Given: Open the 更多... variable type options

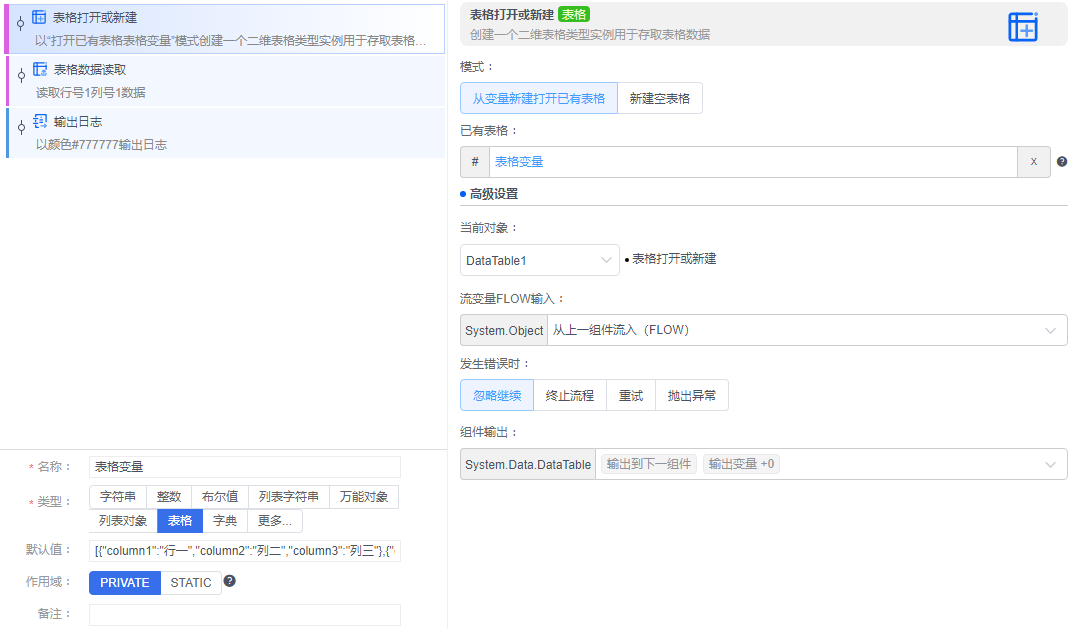Looking at the screenshot, I should (x=273, y=520).
